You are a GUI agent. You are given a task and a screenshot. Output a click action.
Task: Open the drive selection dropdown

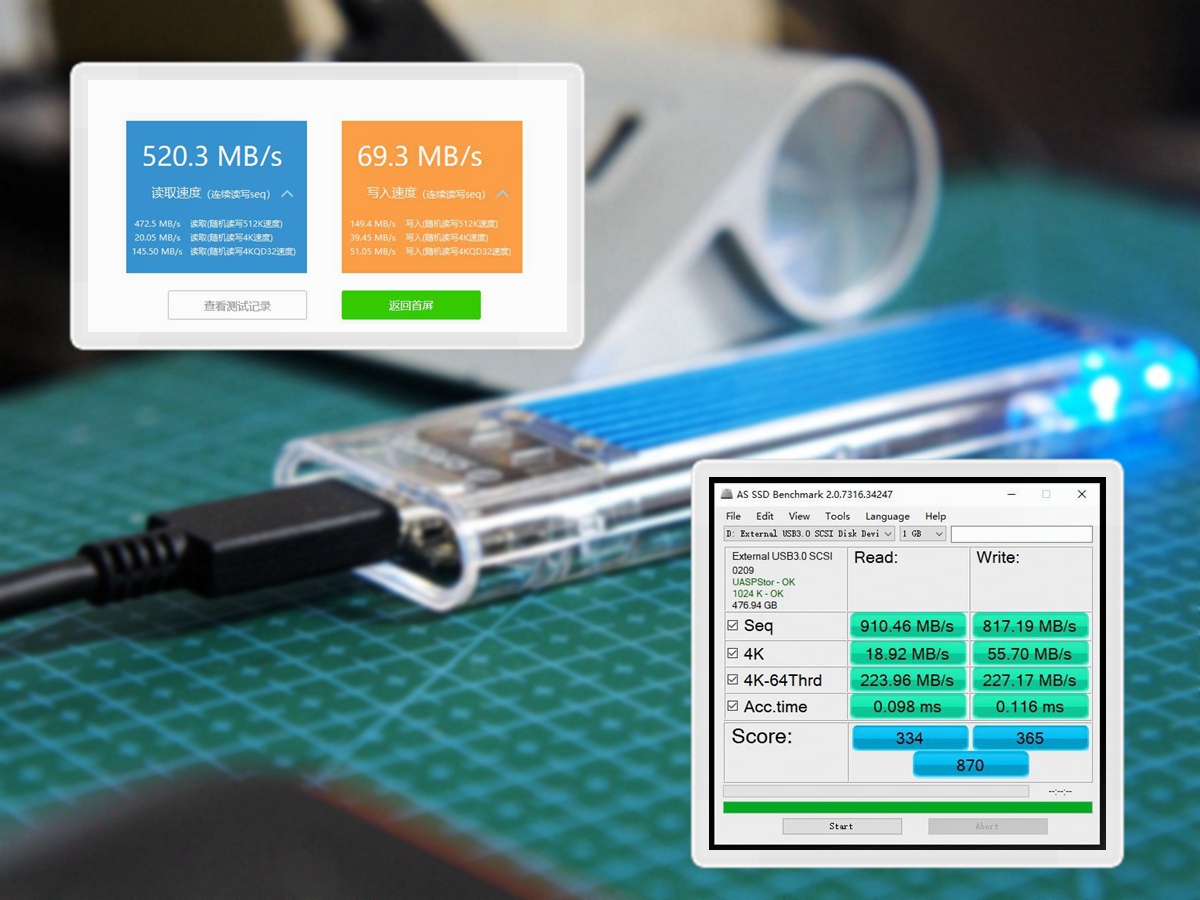click(x=809, y=534)
